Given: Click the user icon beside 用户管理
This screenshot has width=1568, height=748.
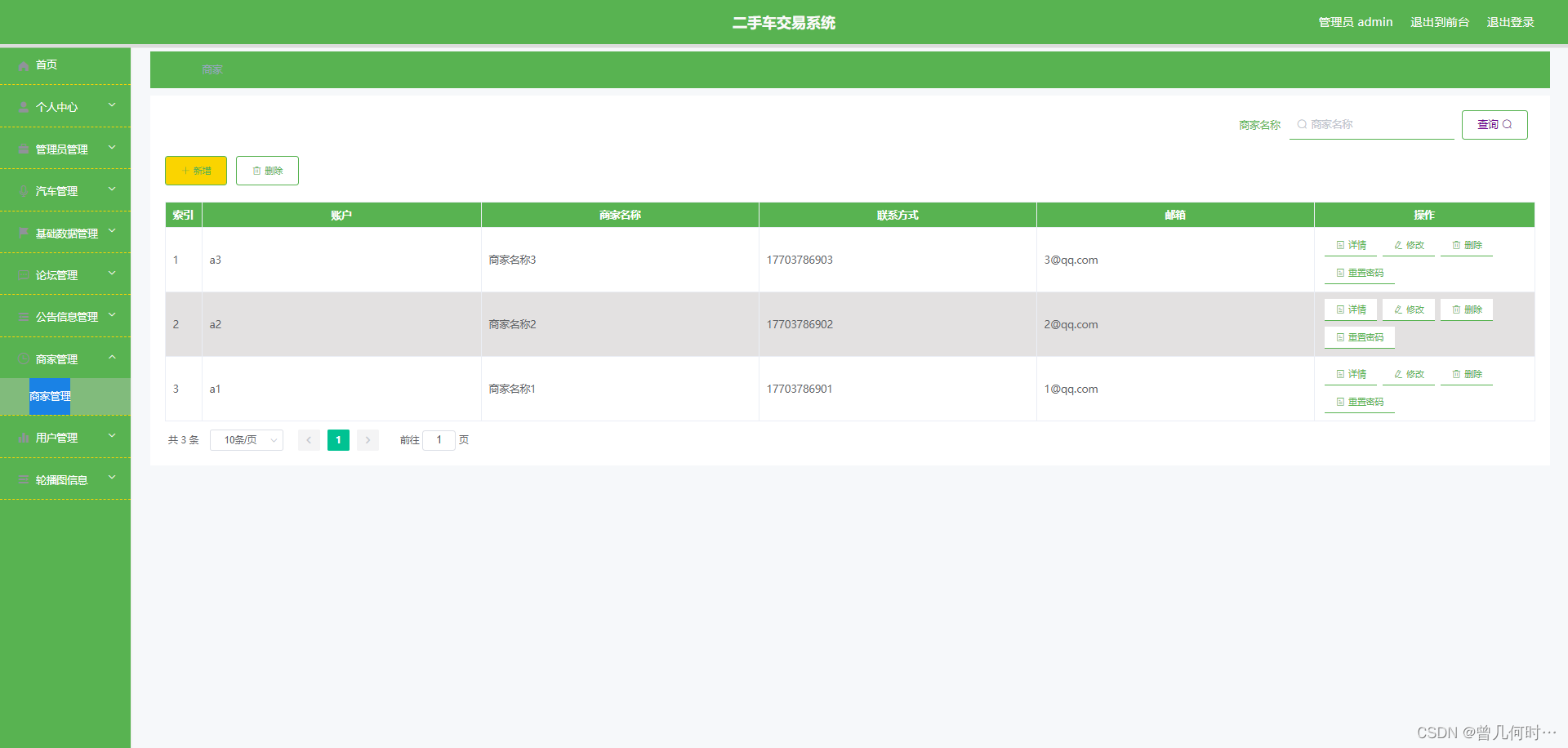Looking at the screenshot, I should [x=23, y=437].
